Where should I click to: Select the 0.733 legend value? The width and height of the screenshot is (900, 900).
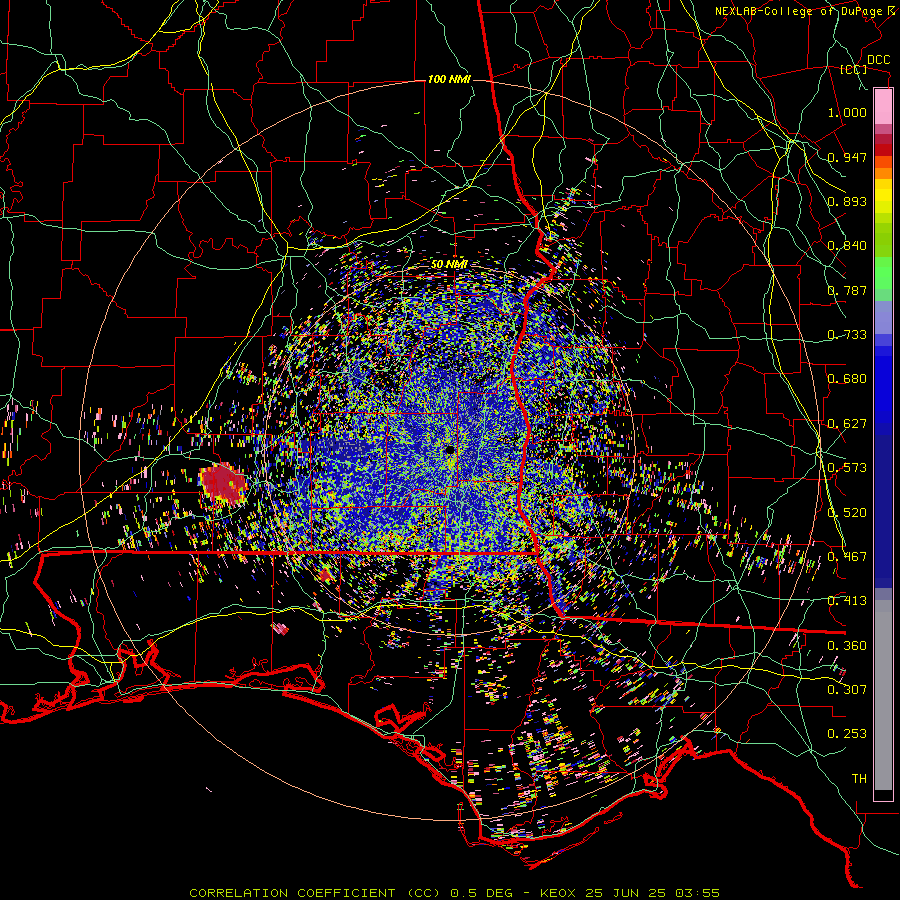pyautogui.click(x=847, y=335)
